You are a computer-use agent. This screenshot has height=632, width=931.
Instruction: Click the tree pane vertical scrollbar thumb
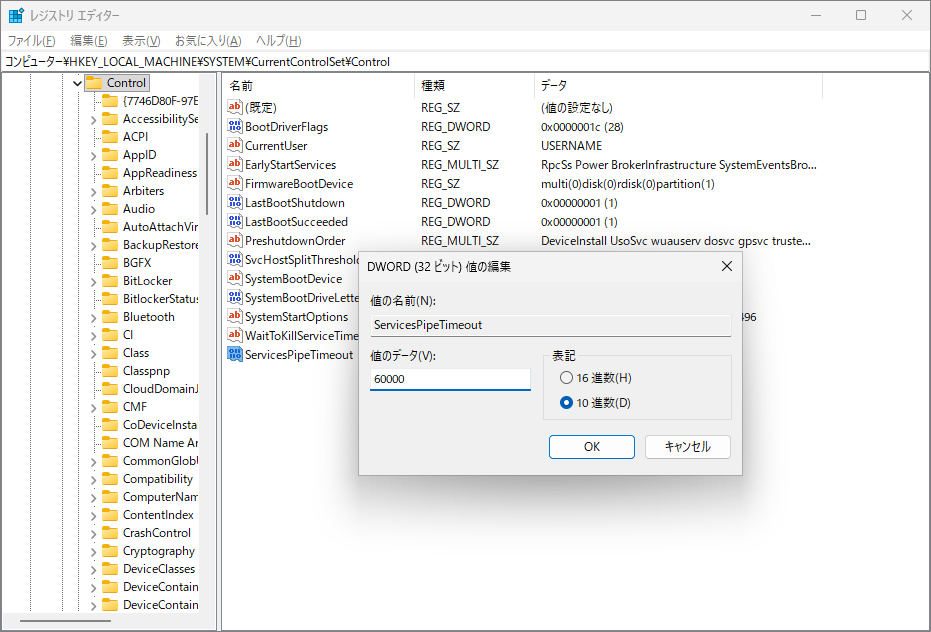tap(207, 173)
